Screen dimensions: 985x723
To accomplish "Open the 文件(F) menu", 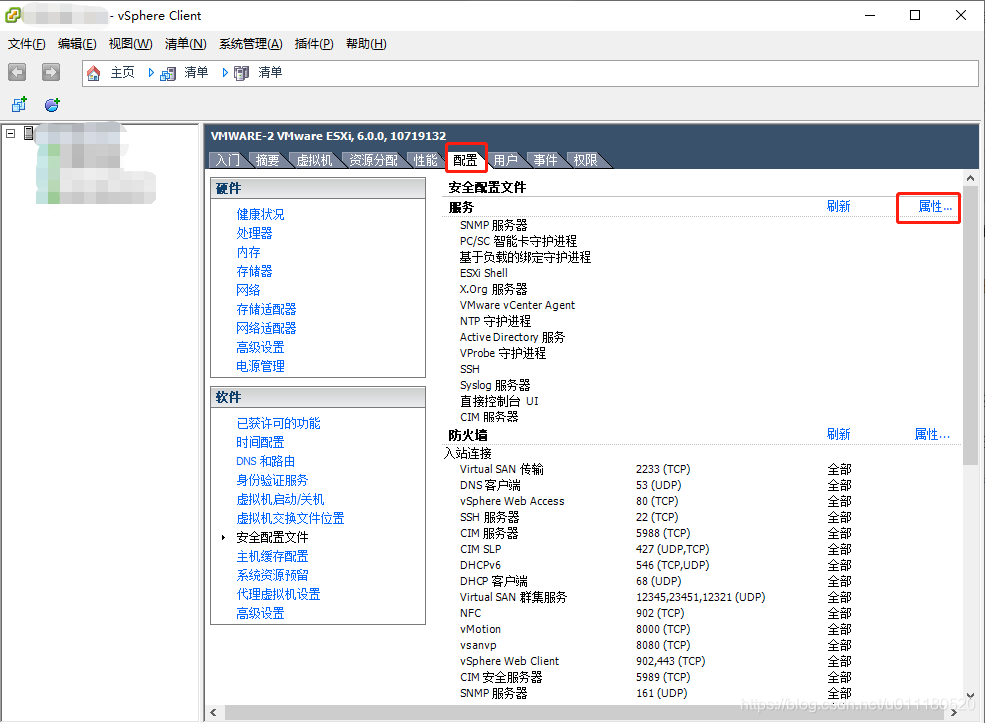I will point(26,44).
